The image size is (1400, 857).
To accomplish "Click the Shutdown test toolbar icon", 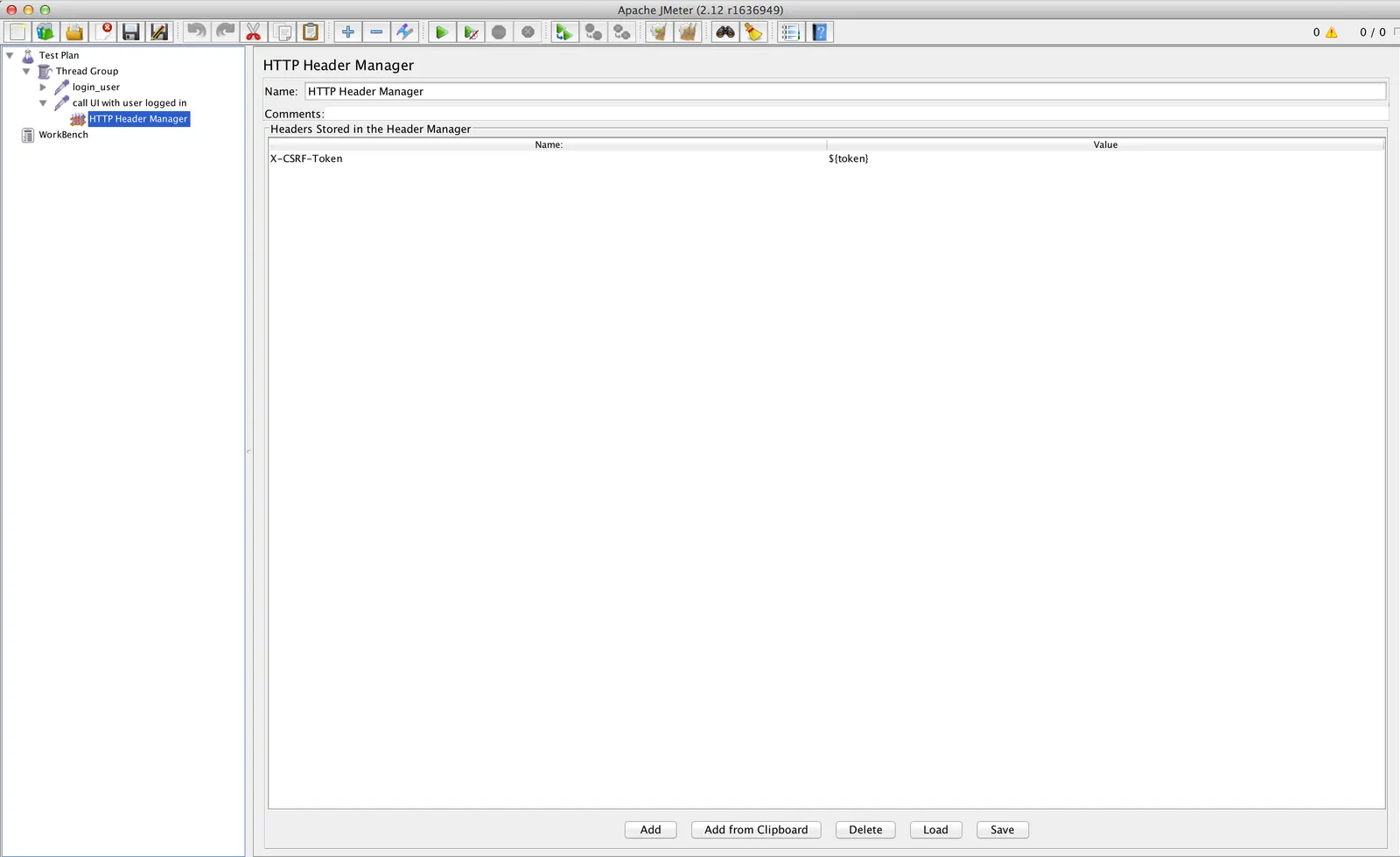I will [528, 32].
